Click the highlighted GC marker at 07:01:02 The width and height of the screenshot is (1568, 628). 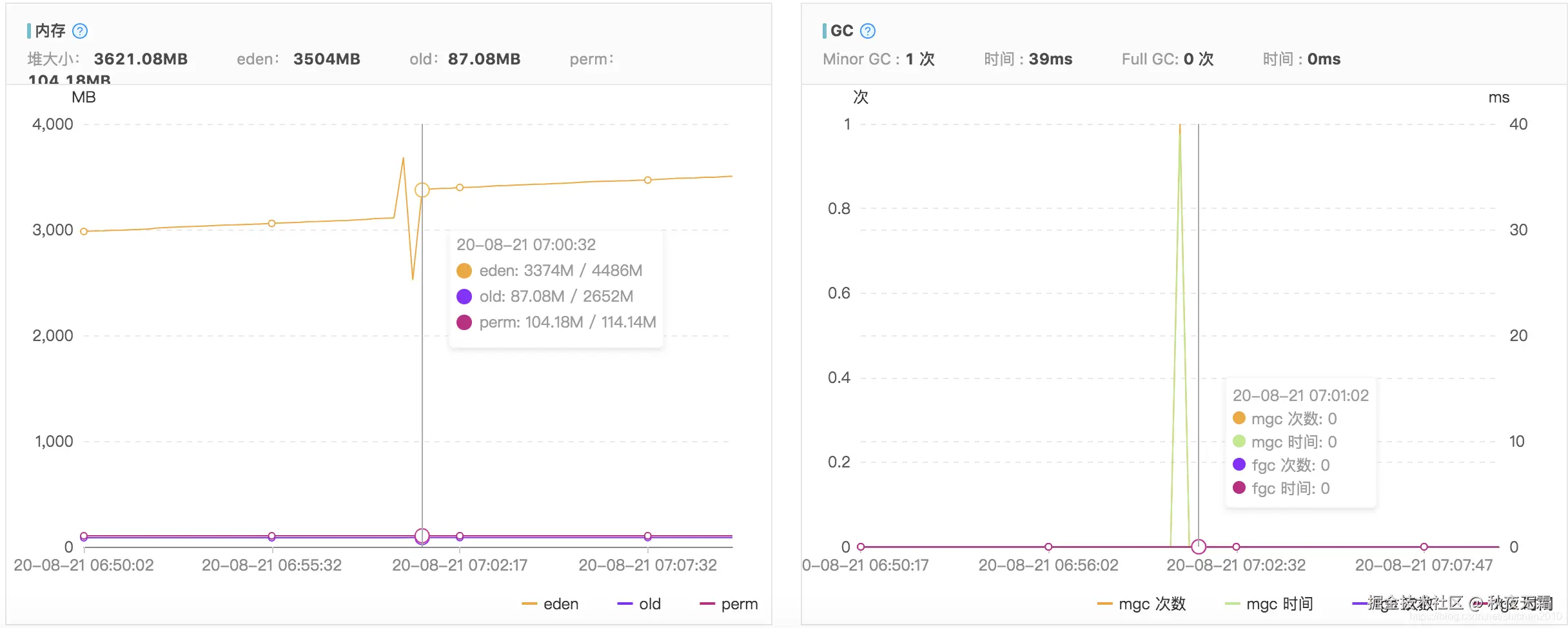tap(1199, 547)
